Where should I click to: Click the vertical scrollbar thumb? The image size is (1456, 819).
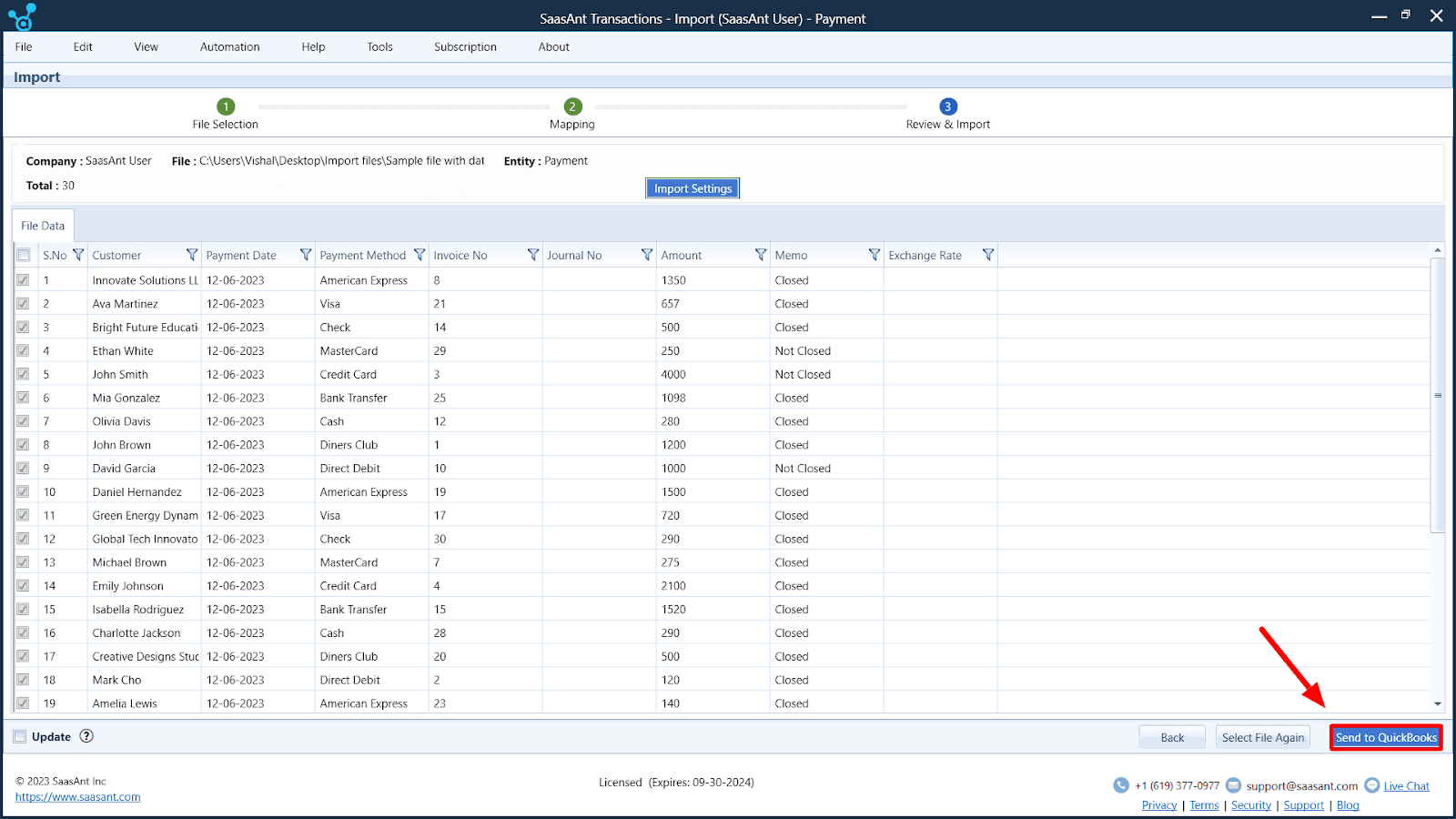pos(1438,395)
